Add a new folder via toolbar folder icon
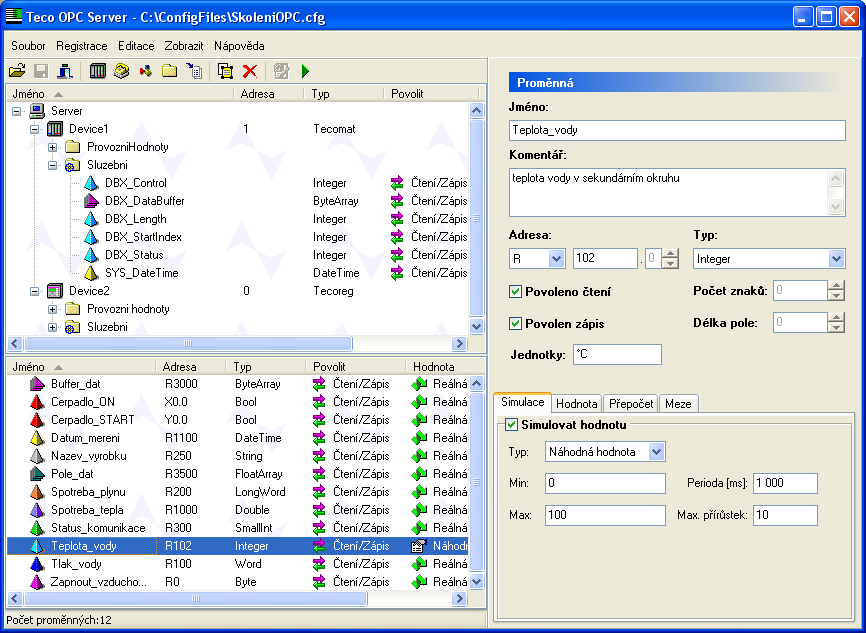Screen dimensions: 866x633 coord(170,71)
